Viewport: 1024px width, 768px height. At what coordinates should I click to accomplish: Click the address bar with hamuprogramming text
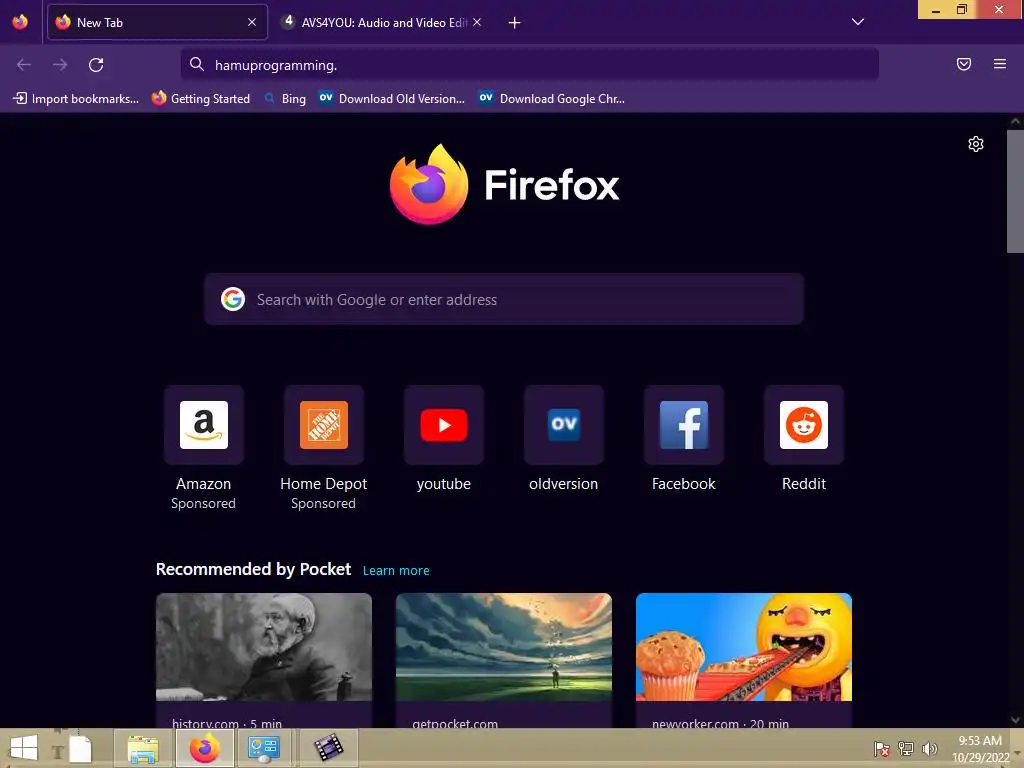(x=530, y=65)
